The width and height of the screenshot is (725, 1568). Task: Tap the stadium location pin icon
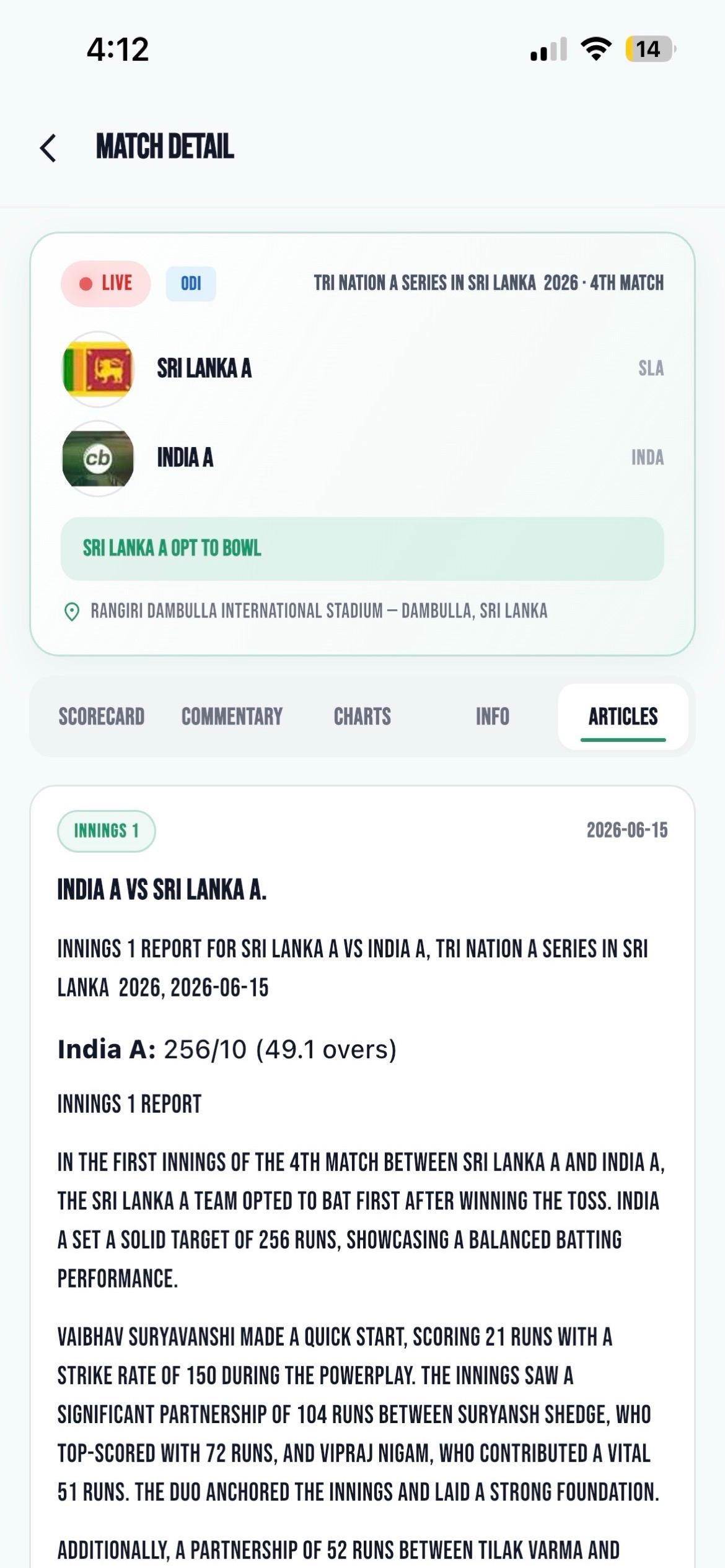coord(72,612)
